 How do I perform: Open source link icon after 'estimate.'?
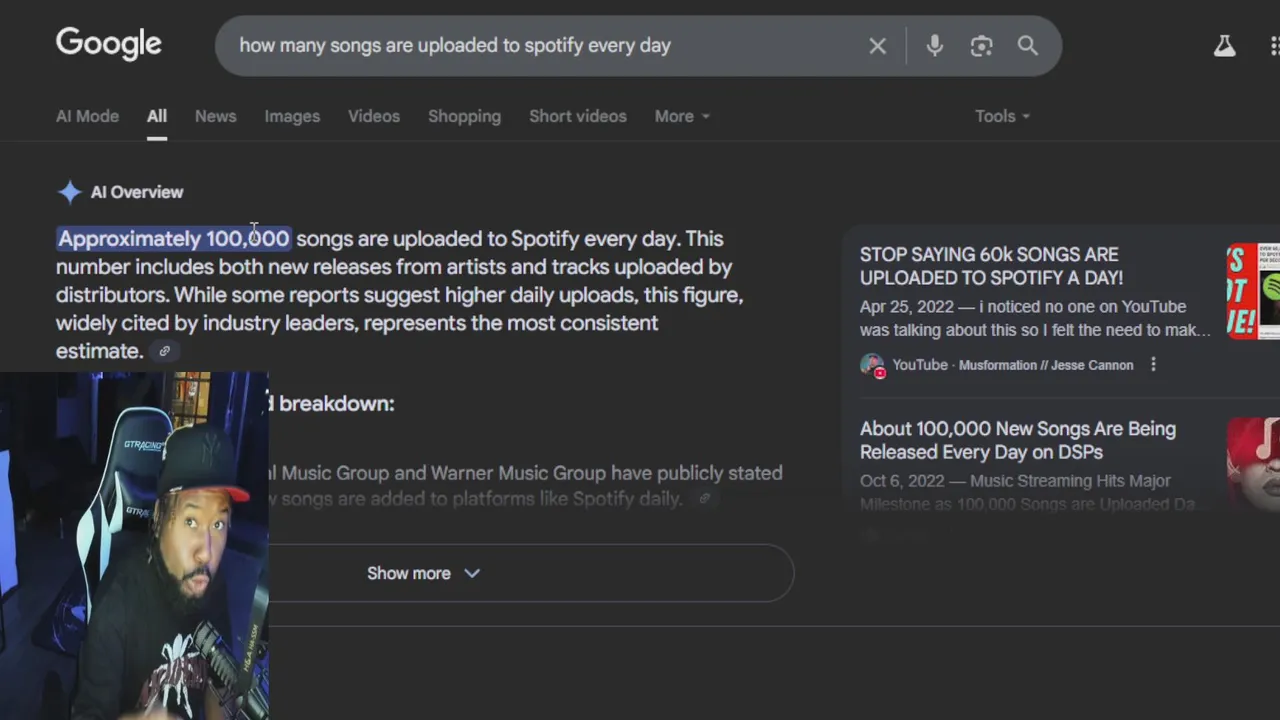164,351
